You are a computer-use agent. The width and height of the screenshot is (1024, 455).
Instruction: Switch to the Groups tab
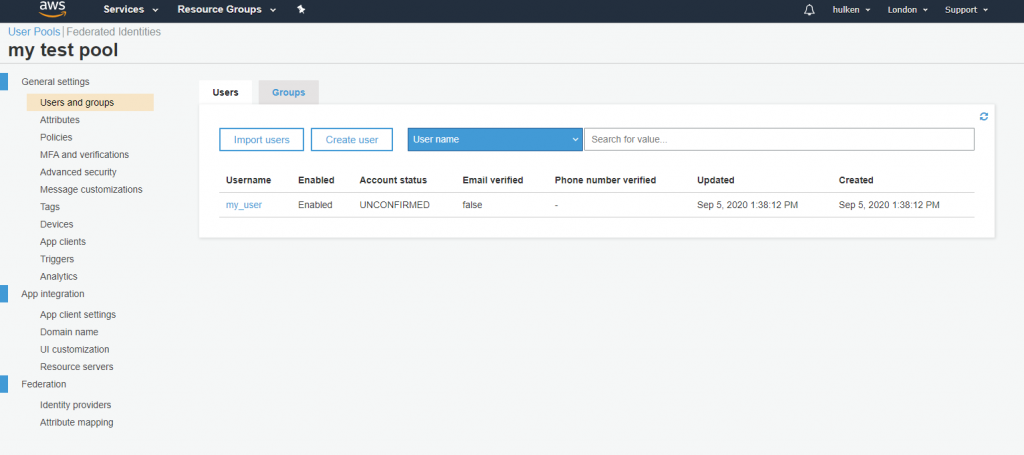289,93
